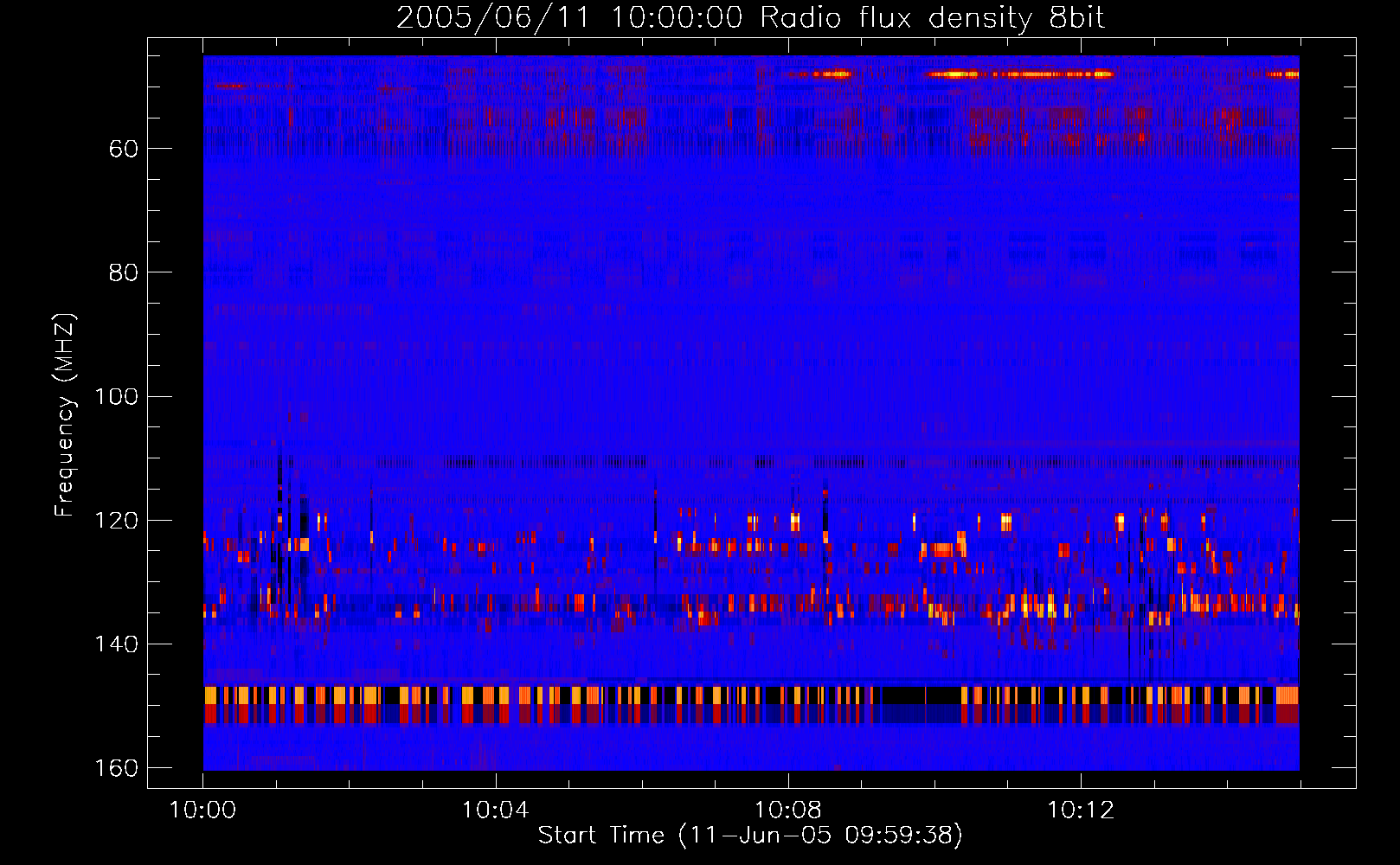
Task: Click the 100 frequency tick label
Action: click(x=115, y=396)
